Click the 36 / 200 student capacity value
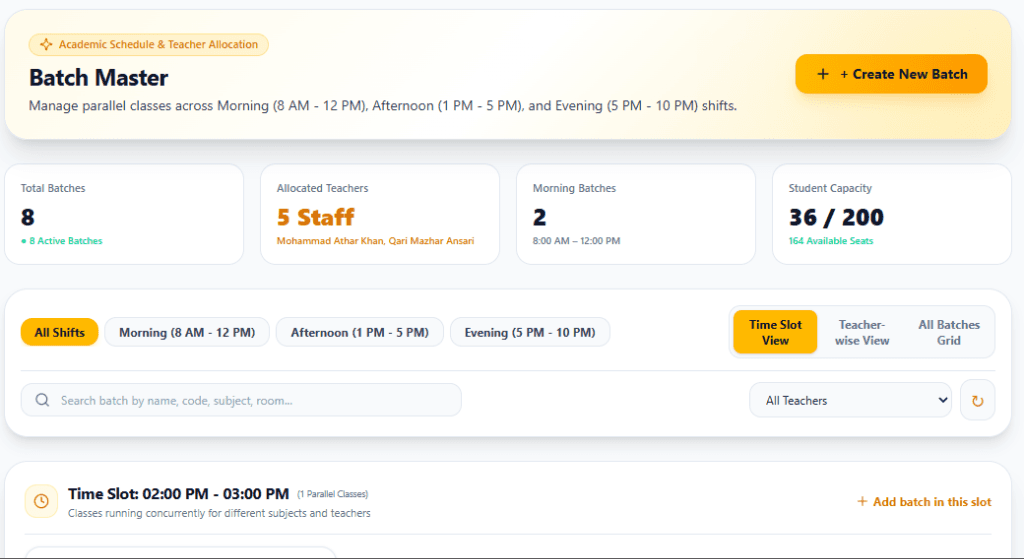1024x559 pixels. pos(836,217)
